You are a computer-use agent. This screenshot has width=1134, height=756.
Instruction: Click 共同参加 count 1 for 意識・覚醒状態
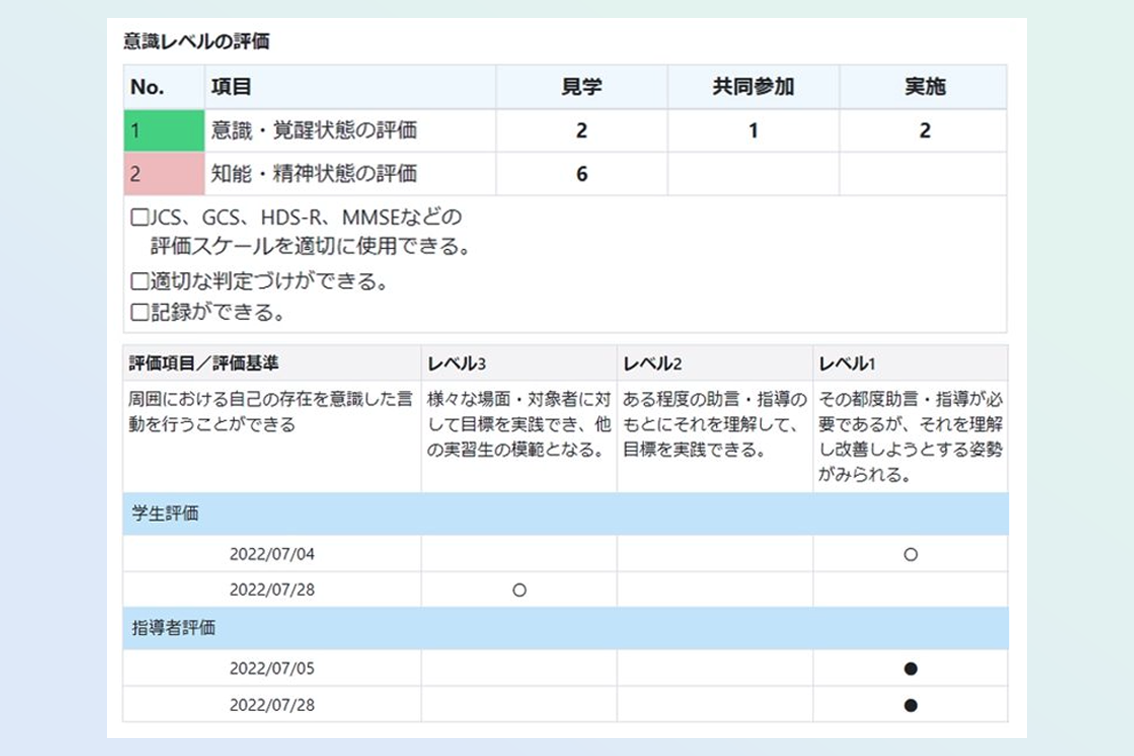(753, 131)
